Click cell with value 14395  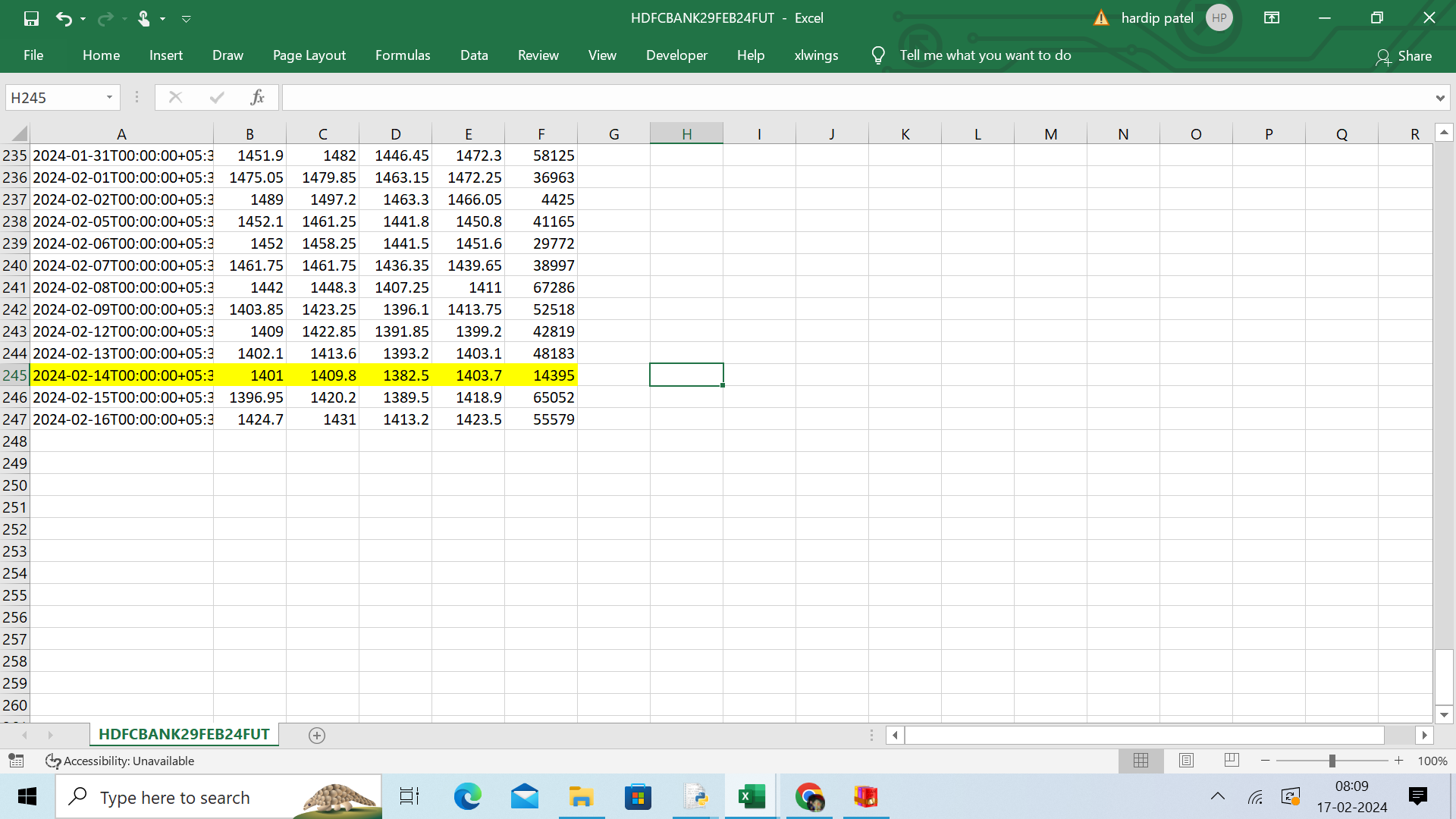pos(541,375)
